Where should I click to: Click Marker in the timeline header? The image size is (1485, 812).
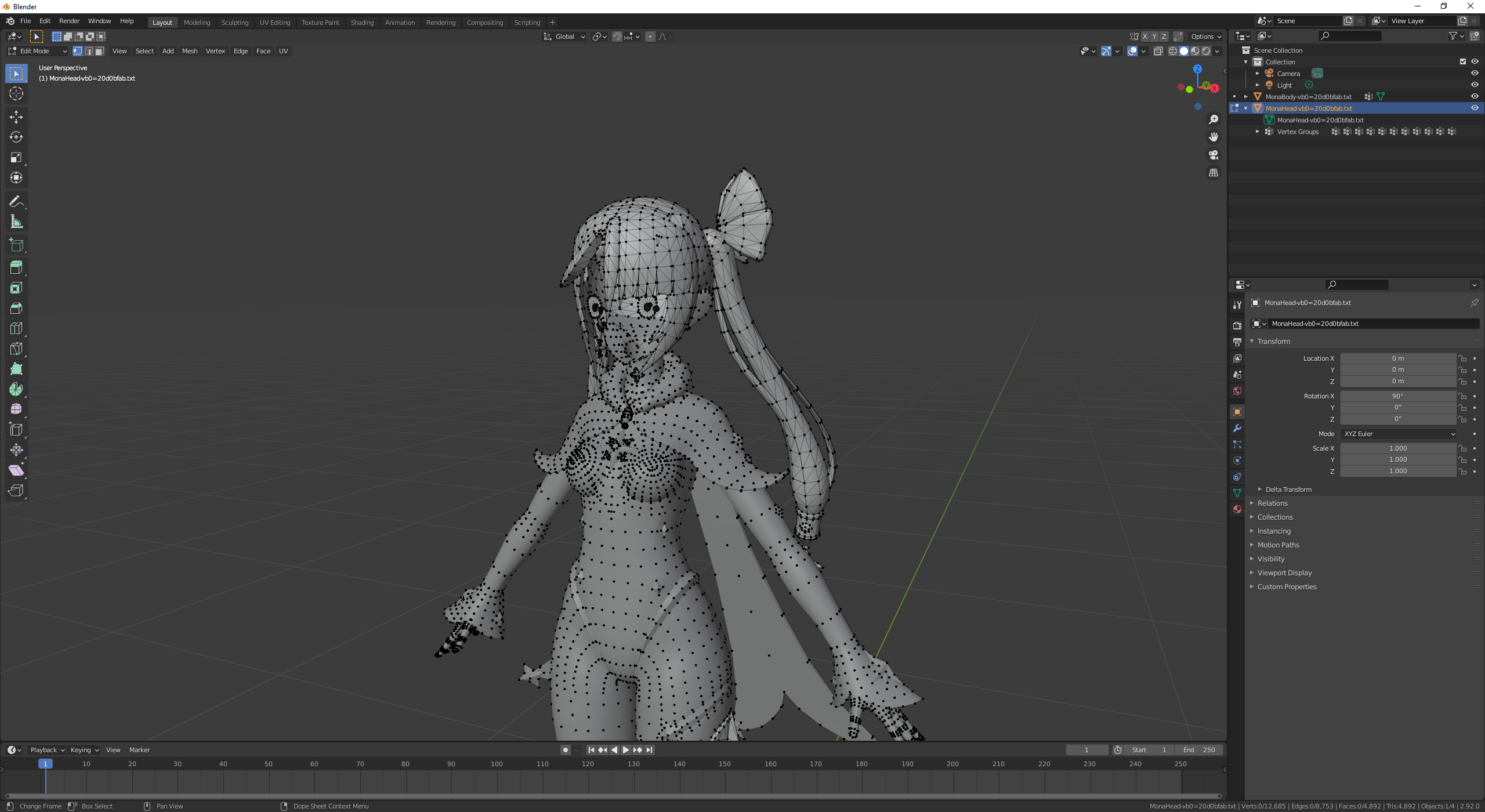tap(139, 750)
